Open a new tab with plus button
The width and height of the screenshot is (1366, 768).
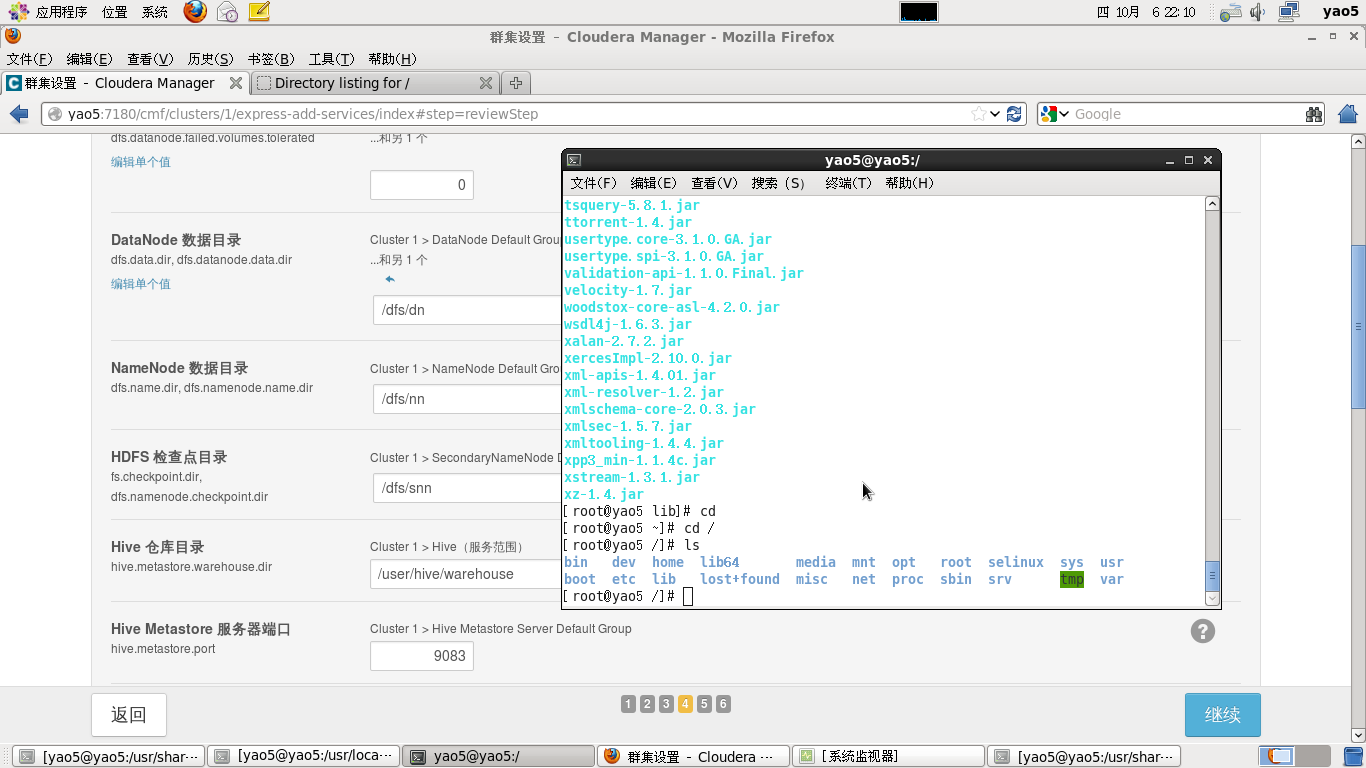tap(516, 83)
